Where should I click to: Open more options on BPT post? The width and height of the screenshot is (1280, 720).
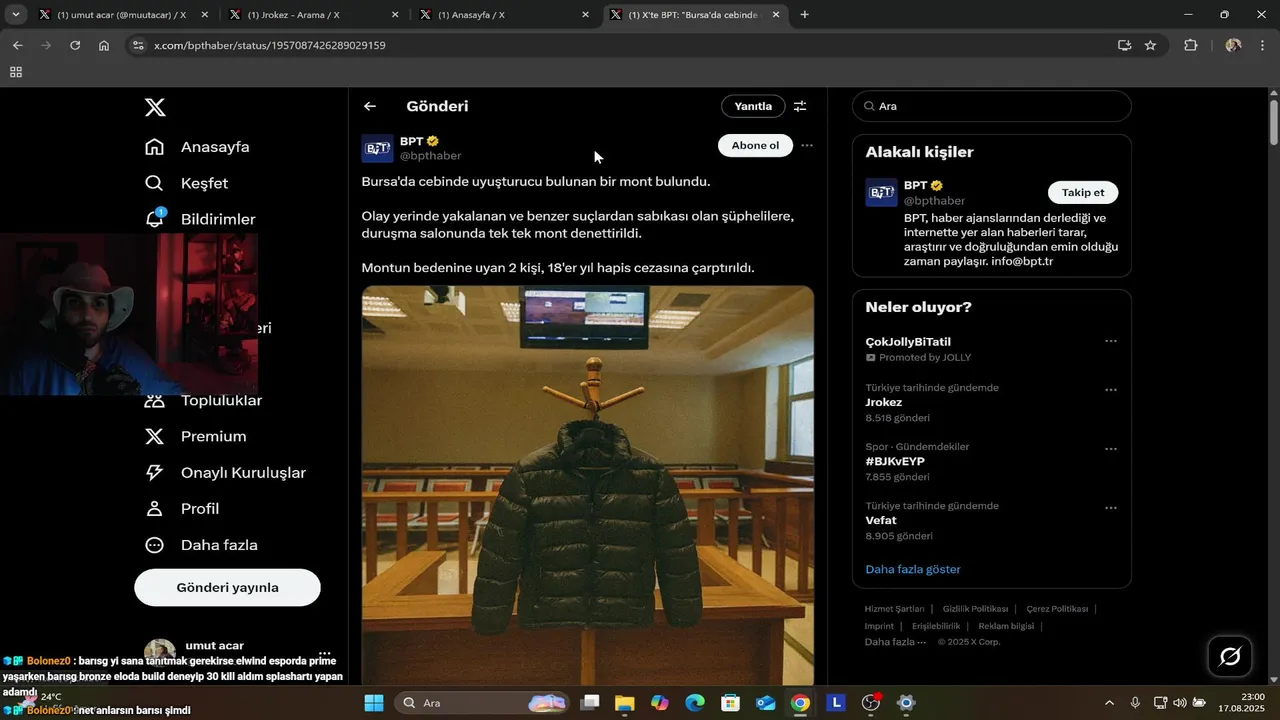[807, 145]
